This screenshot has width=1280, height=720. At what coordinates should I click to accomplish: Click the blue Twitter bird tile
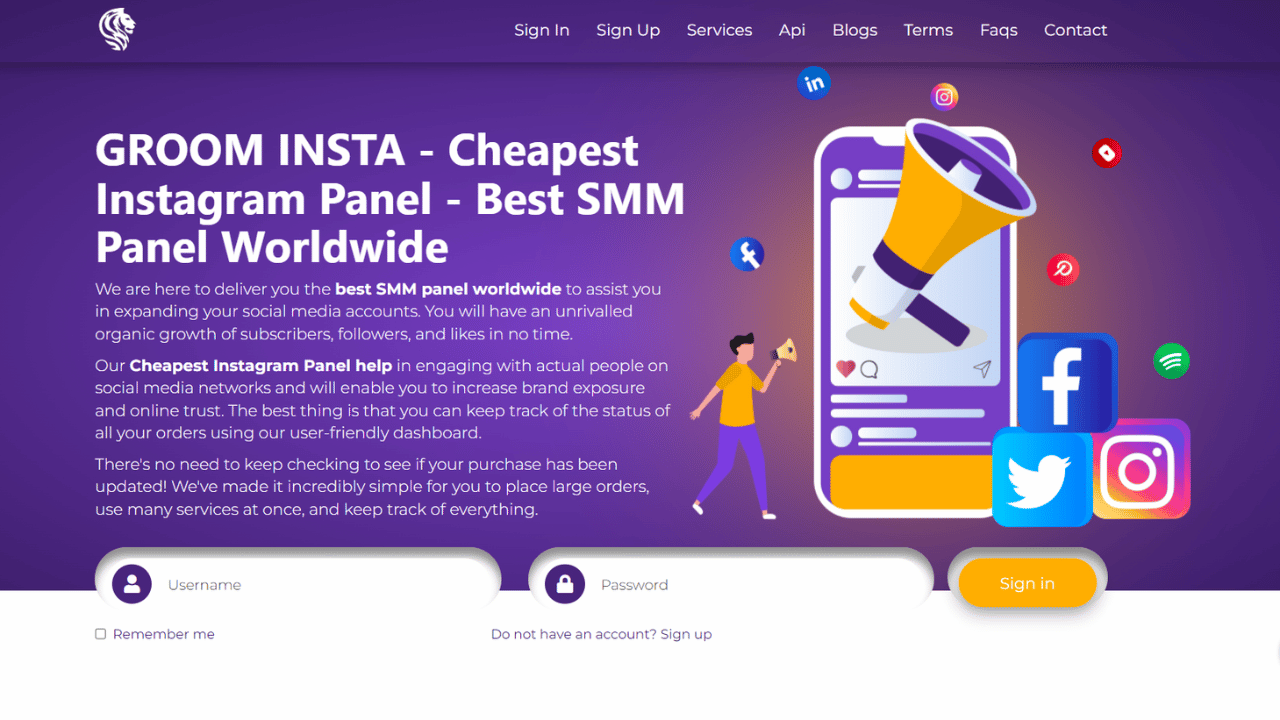pos(1042,478)
